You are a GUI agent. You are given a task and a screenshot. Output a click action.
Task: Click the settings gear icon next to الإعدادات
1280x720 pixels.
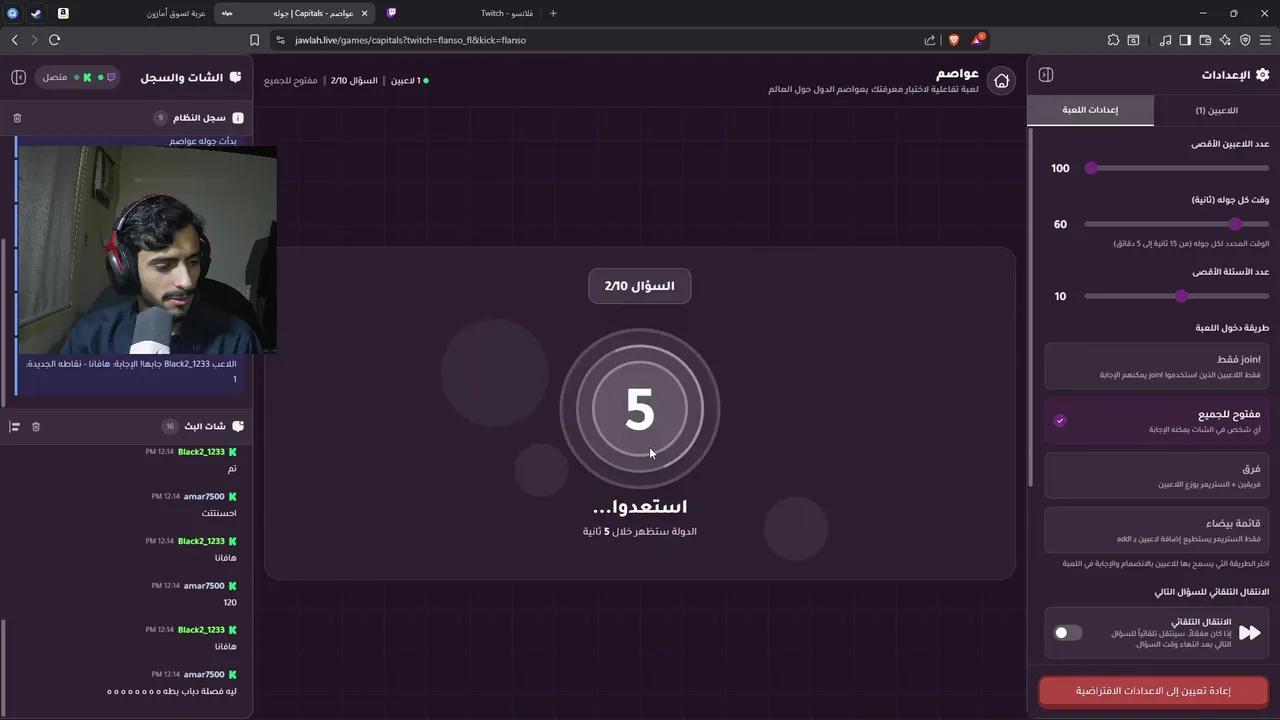click(1262, 75)
